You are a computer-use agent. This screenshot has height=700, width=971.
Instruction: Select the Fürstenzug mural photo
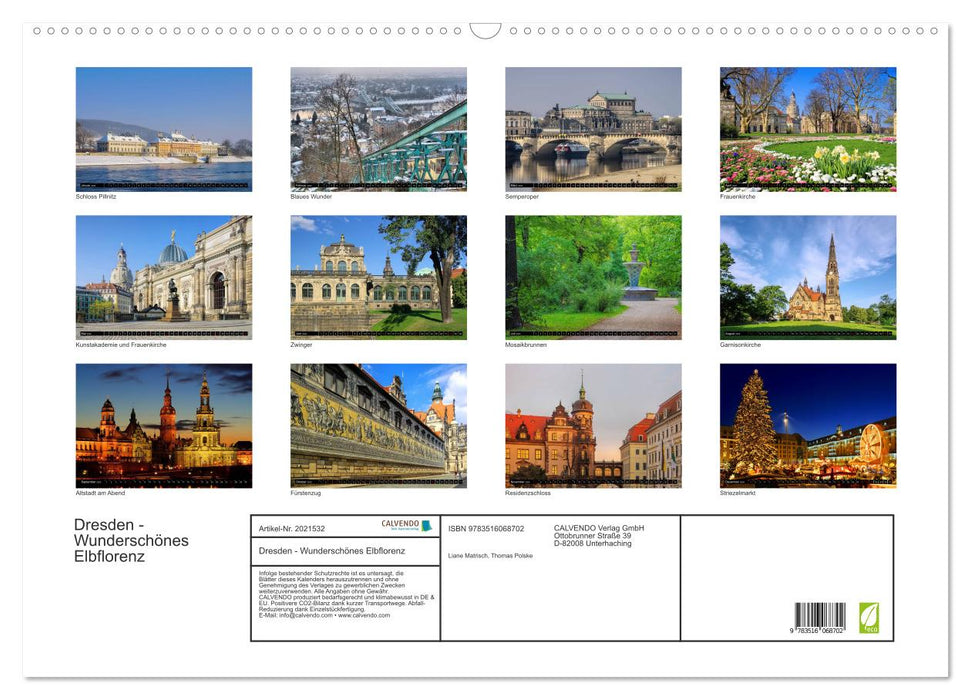378,425
